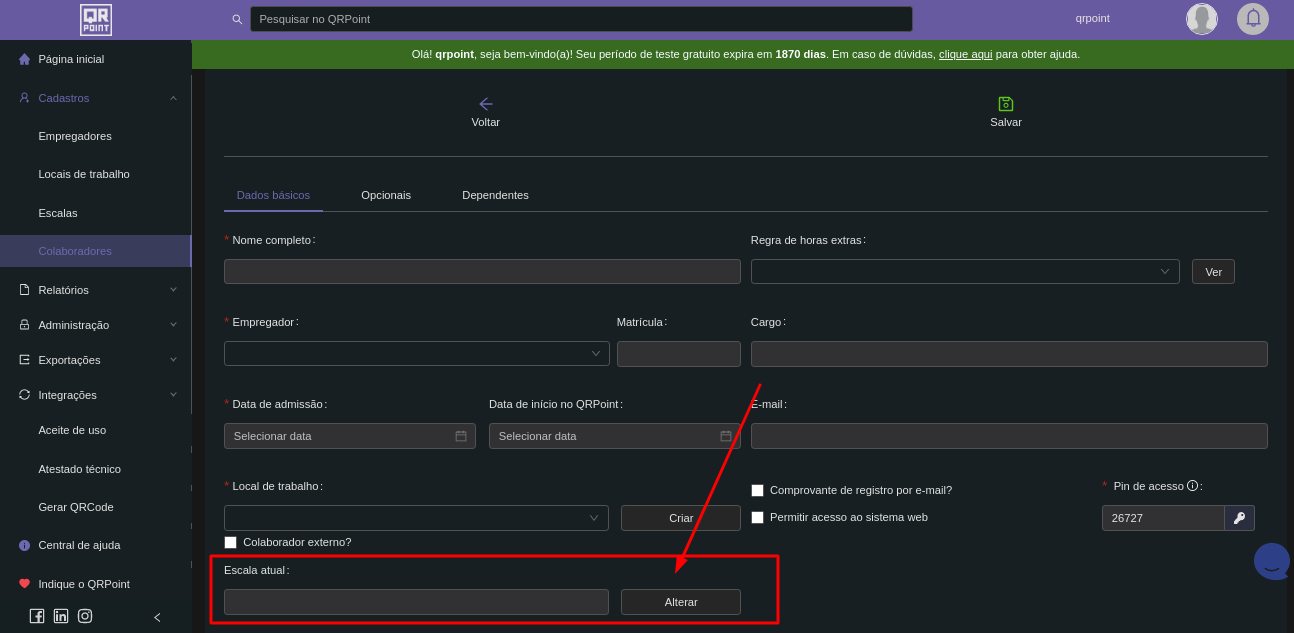This screenshot has height=633, width=1294.
Task: Open the notifications bell icon
Action: click(x=1253, y=19)
